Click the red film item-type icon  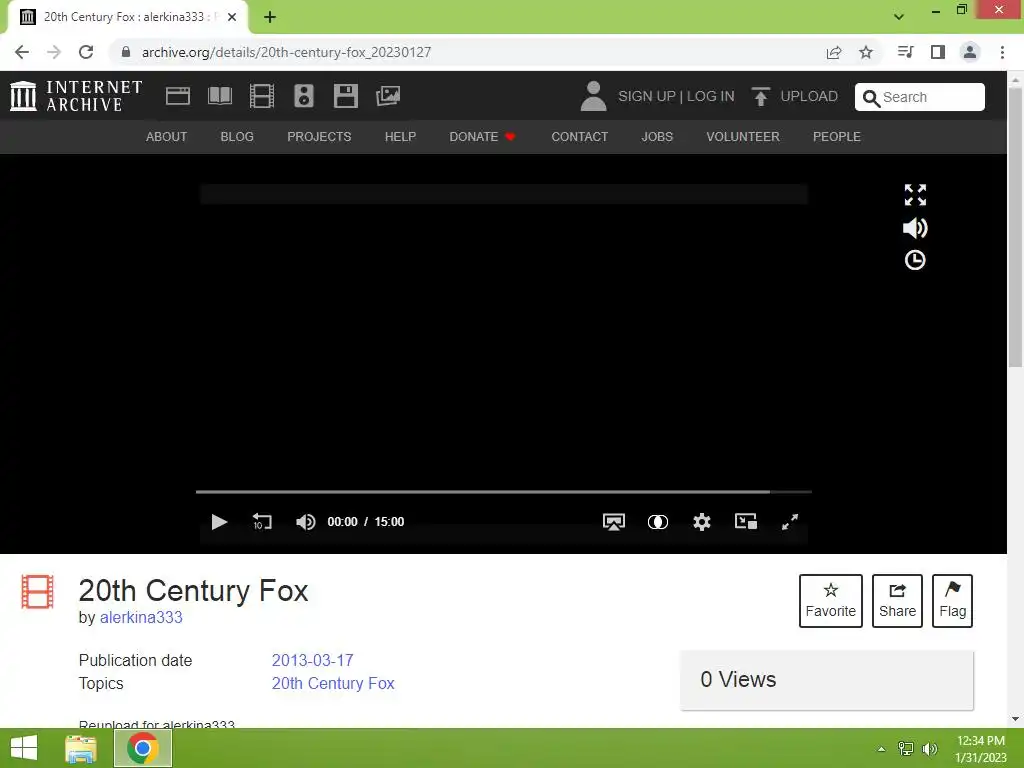coord(37,592)
